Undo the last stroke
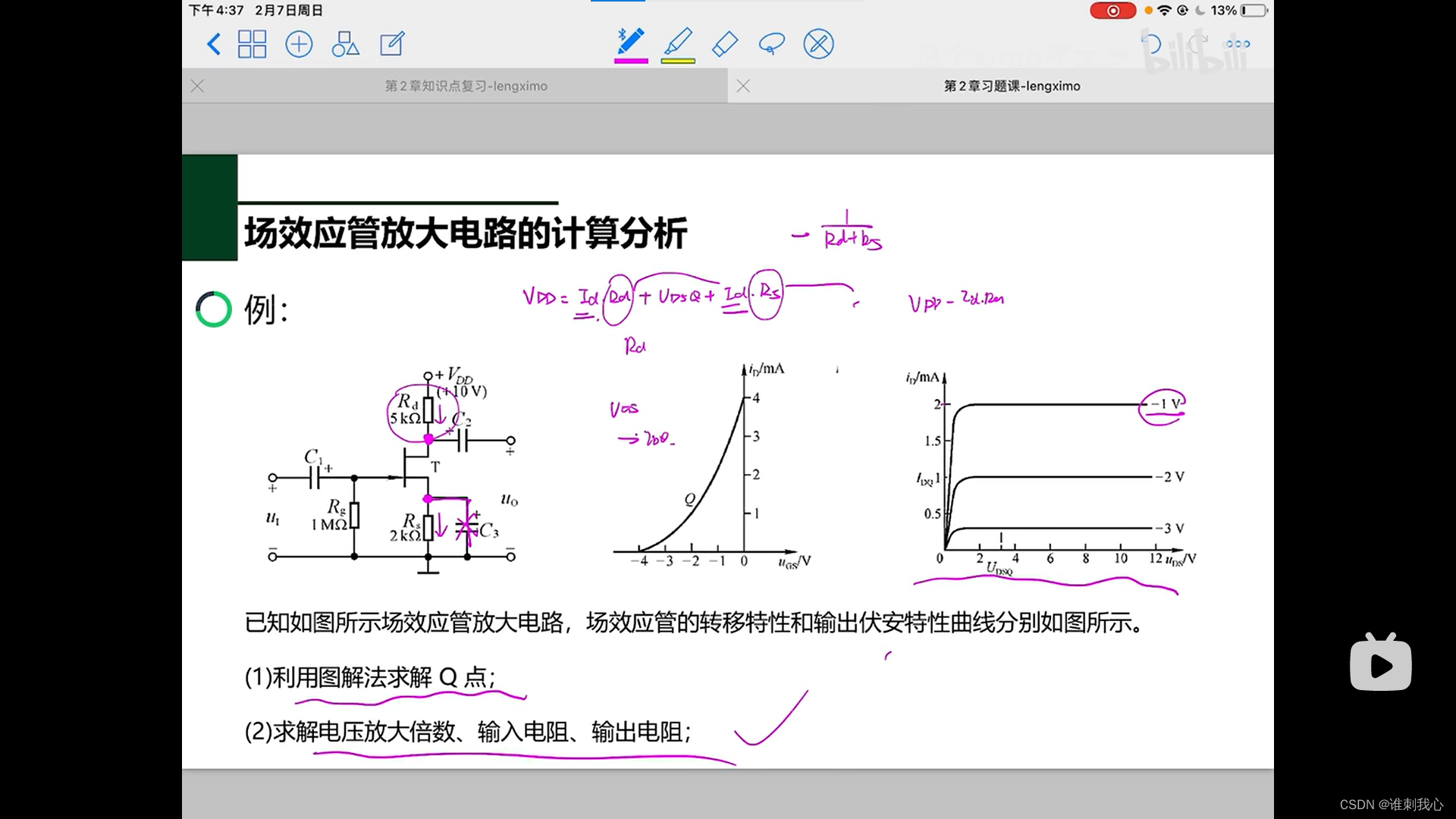 [1150, 44]
